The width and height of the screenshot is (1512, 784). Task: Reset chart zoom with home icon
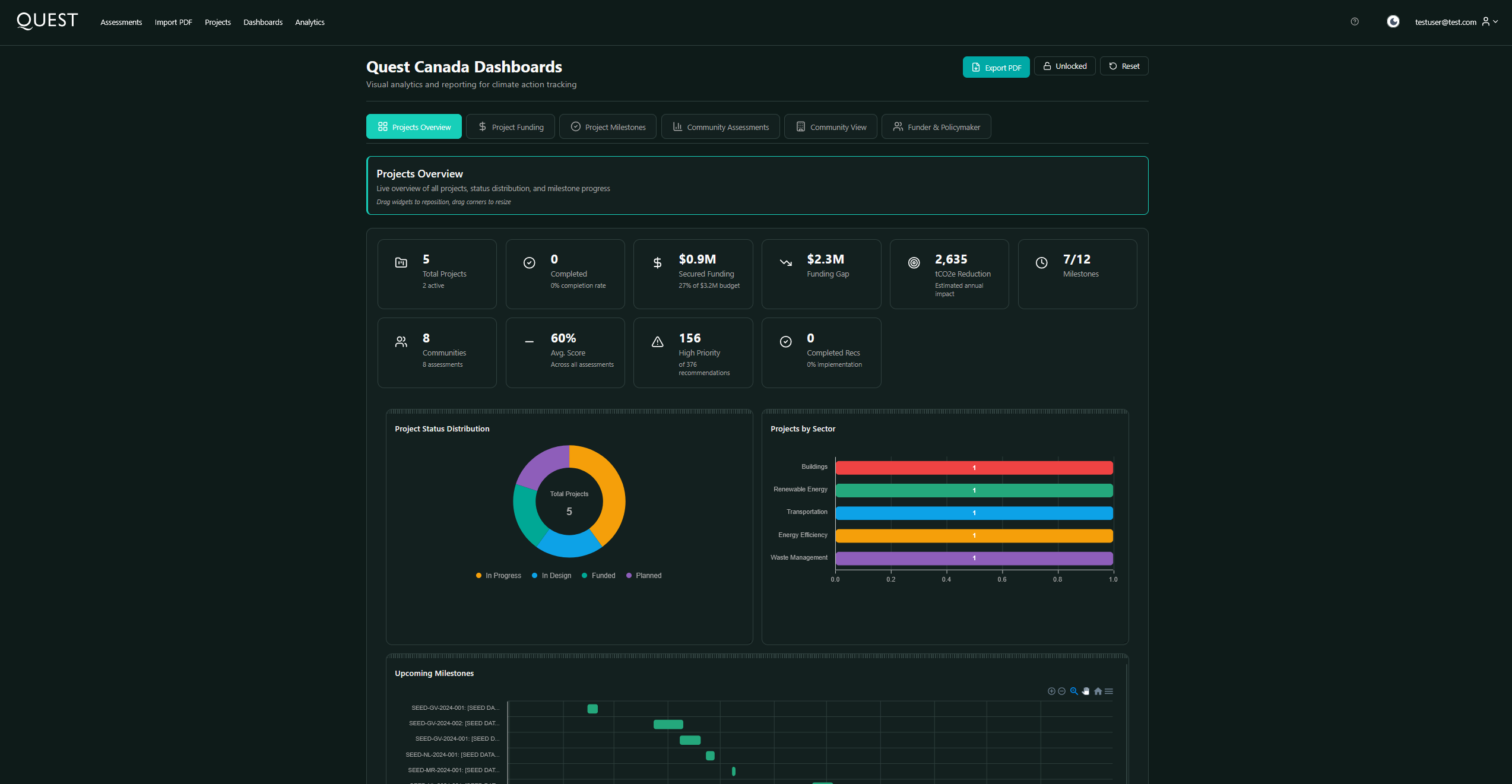pyautogui.click(x=1098, y=691)
